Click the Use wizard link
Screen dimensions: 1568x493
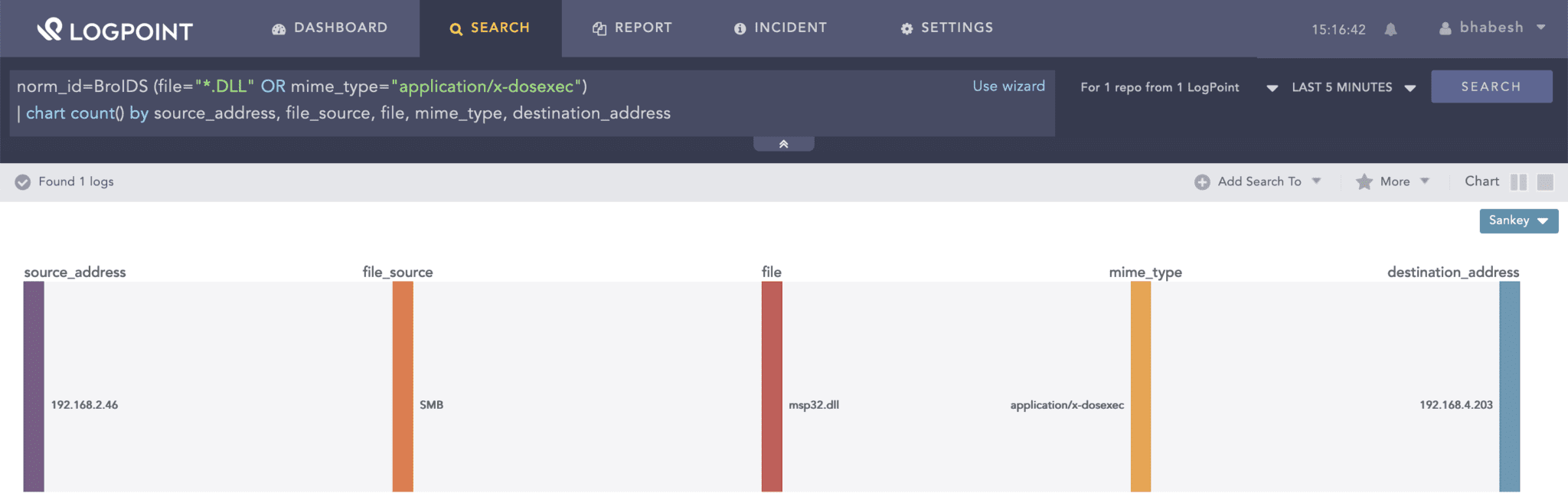pyautogui.click(x=1008, y=86)
